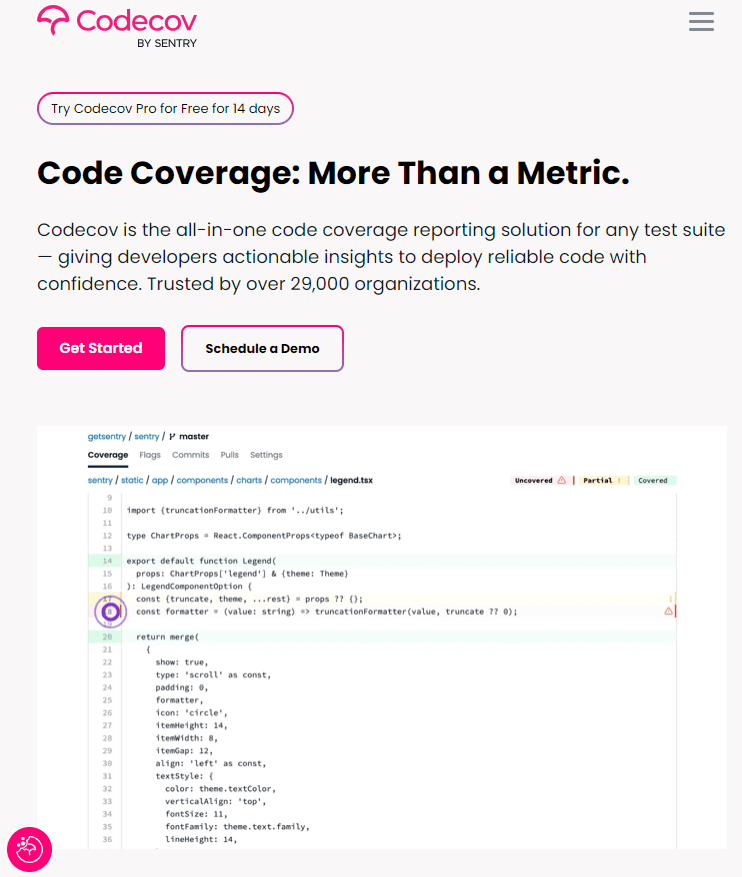Image resolution: width=742 pixels, height=877 pixels.
Task: Open the Flags tab
Action: pos(150,455)
